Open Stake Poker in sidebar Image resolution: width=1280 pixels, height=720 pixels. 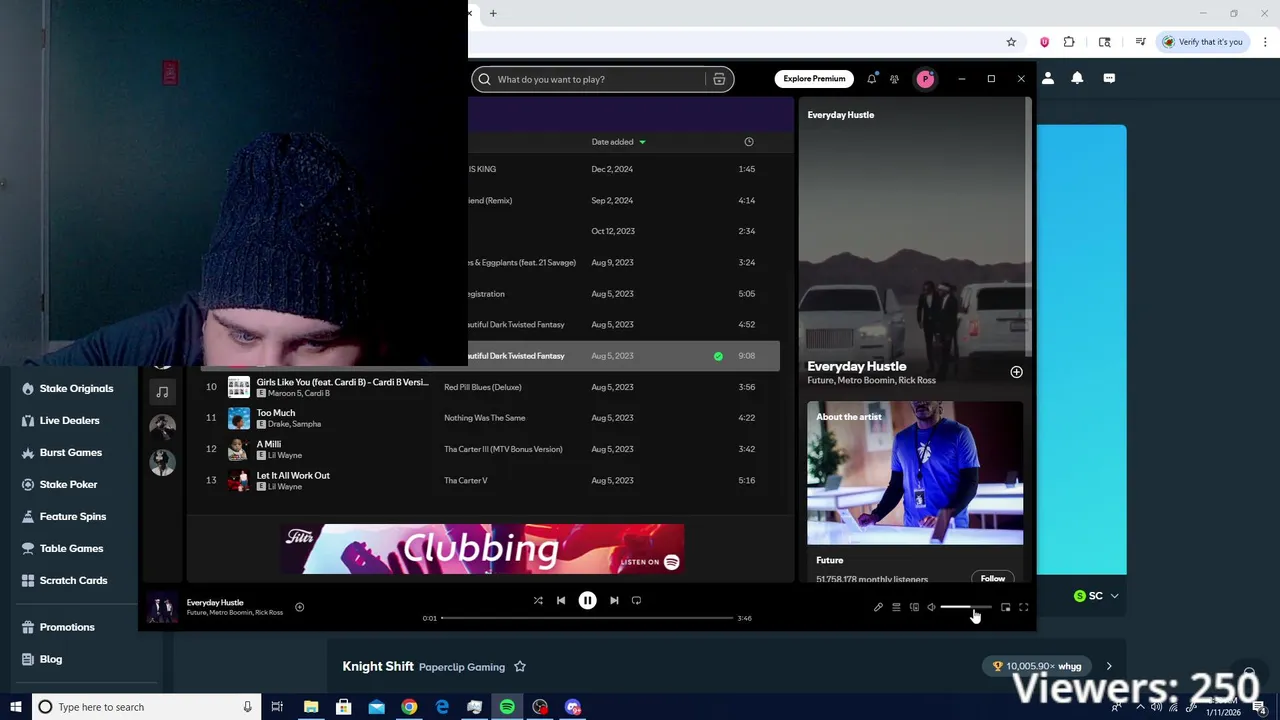point(68,484)
